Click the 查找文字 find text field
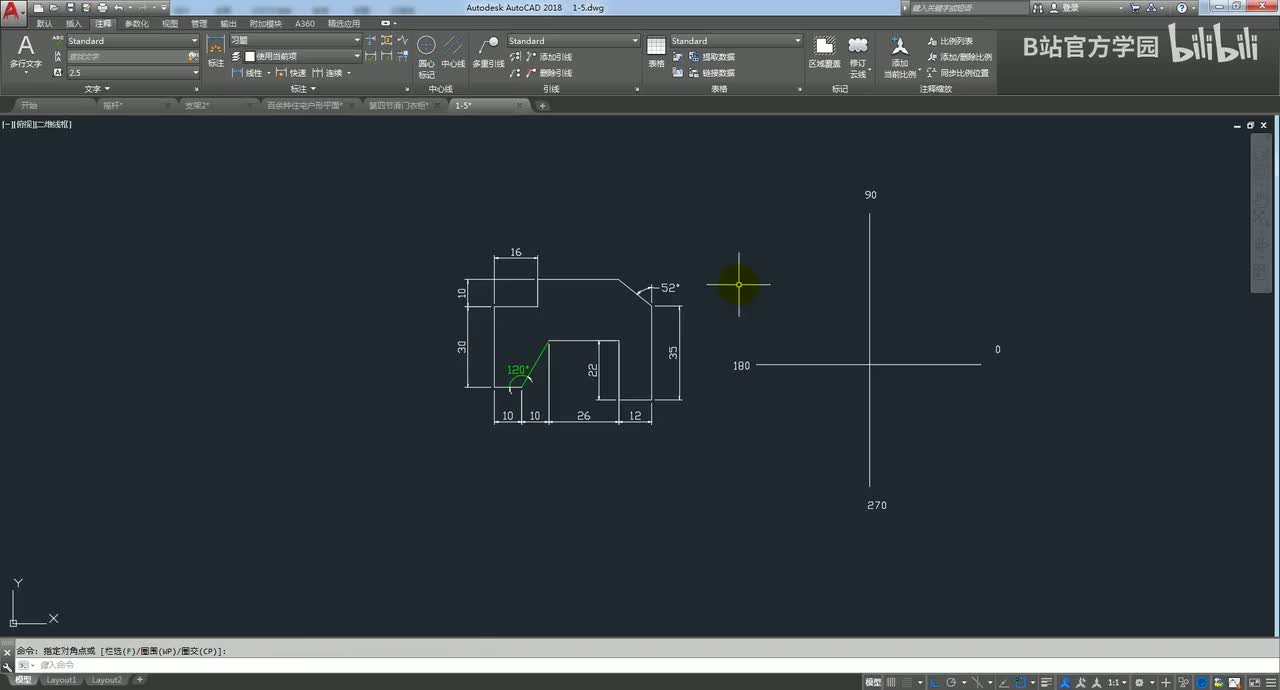The height and width of the screenshot is (690, 1280). pyautogui.click(x=126, y=57)
